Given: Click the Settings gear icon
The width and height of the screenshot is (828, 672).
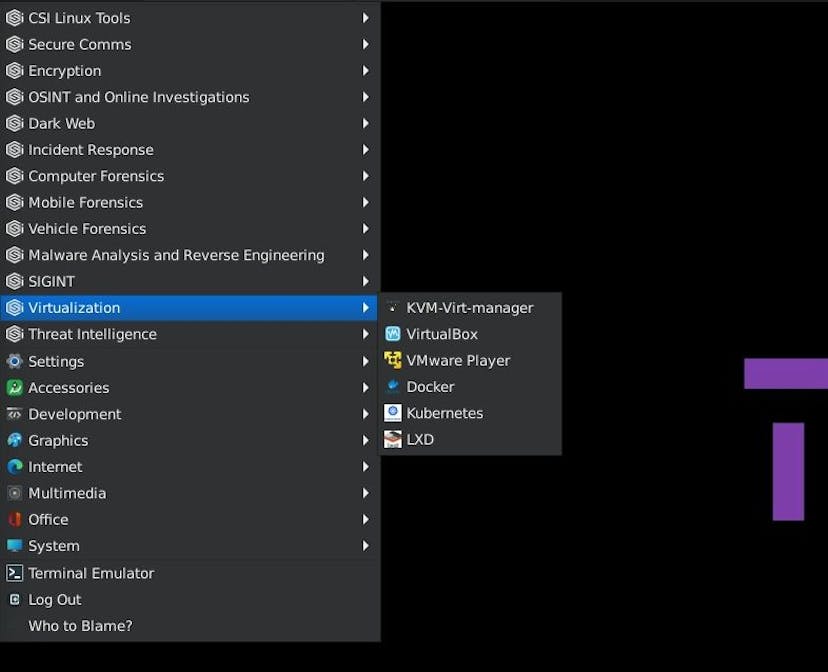Looking at the screenshot, I should (14, 361).
